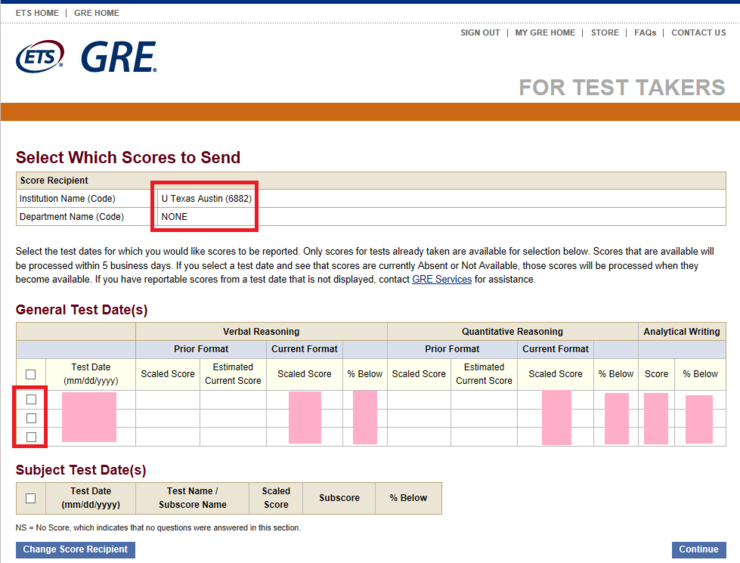Click 'Department Name (Code)' label
The height and width of the screenshot is (563, 740).
coord(71,217)
